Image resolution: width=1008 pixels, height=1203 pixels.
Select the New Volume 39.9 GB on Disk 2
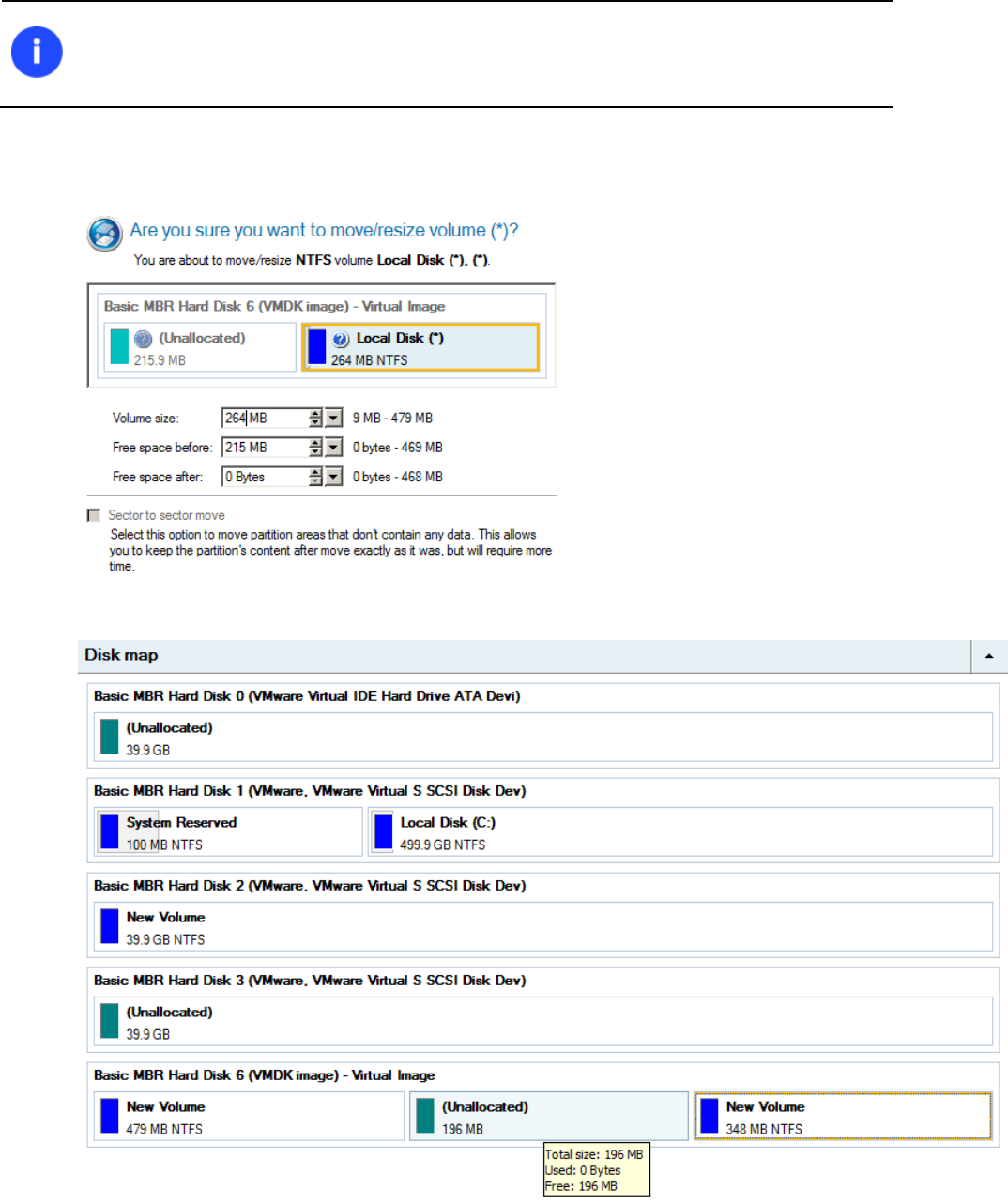(x=543, y=927)
